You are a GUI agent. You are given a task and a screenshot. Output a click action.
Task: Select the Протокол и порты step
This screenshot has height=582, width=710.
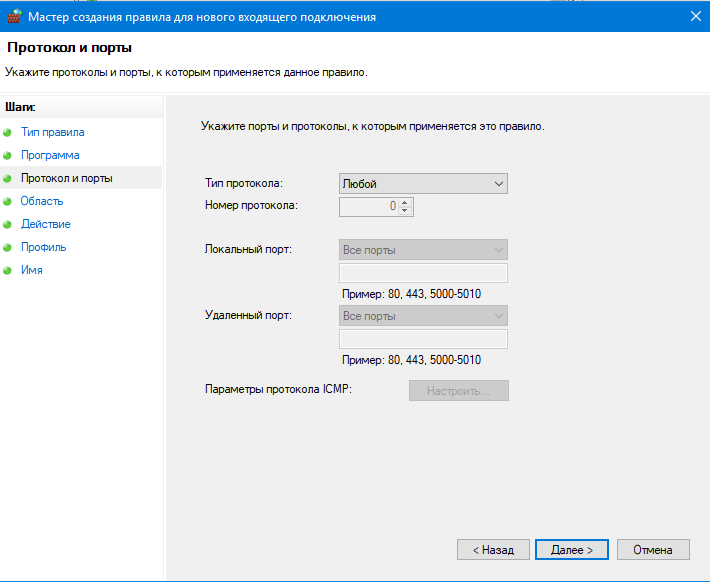pos(66,178)
